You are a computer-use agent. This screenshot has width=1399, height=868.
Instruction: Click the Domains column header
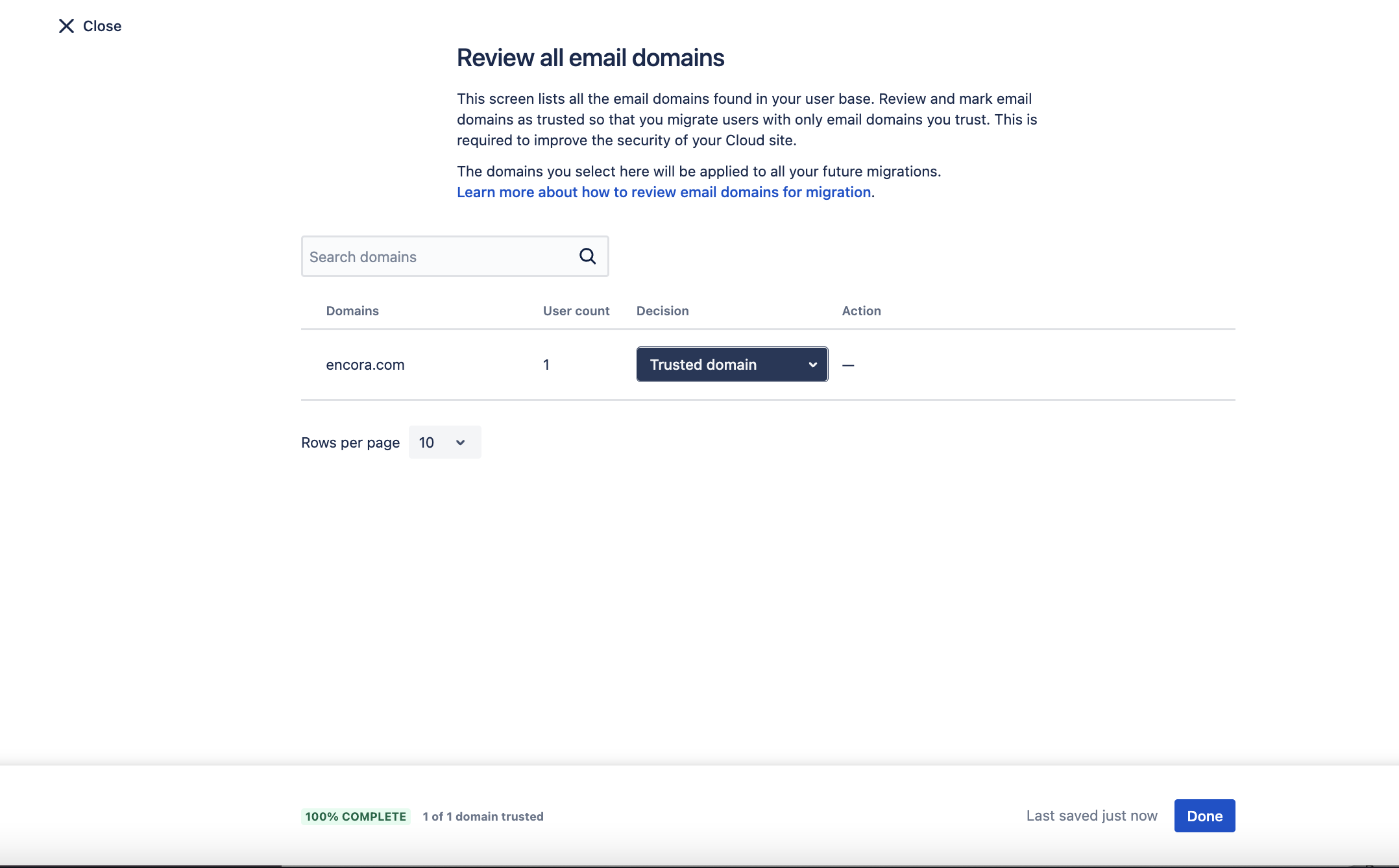click(352, 311)
